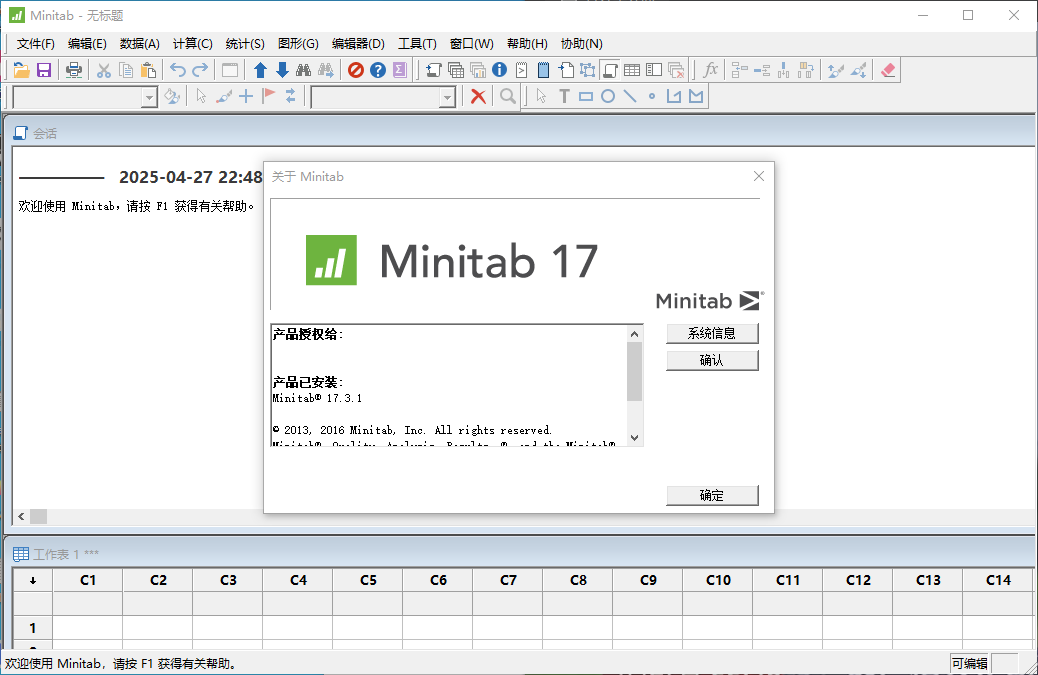This screenshot has height=675, width=1038.
Task: Save project using the purple disk icon
Action: click(44, 70)
